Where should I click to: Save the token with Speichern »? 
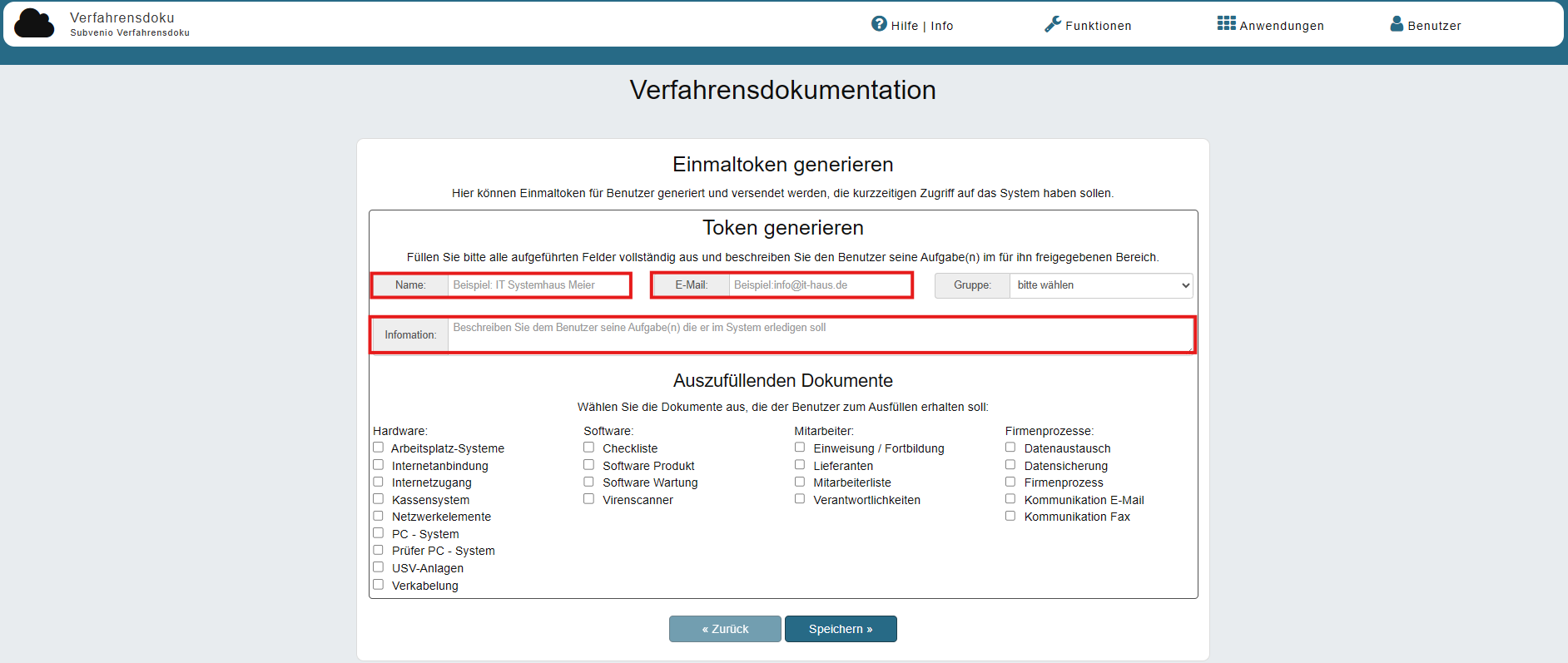(841, 629)
